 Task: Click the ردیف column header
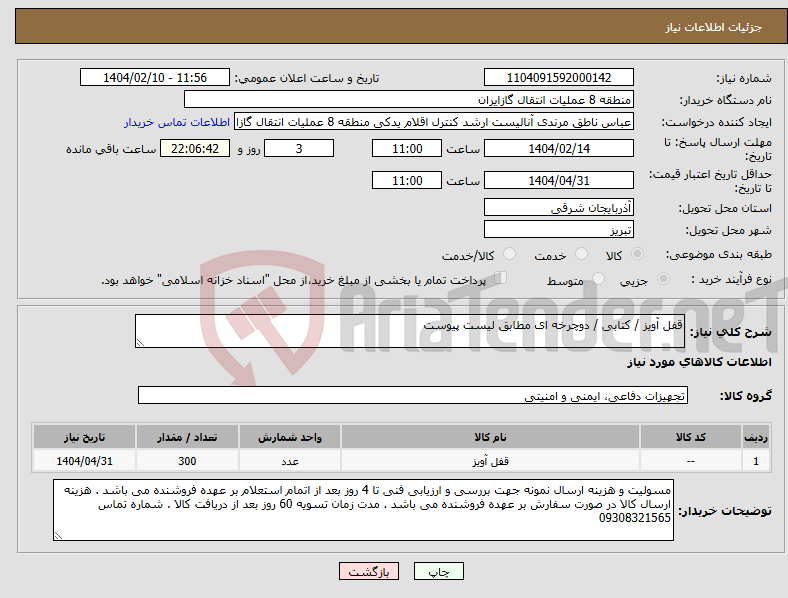tap(756, 437)
